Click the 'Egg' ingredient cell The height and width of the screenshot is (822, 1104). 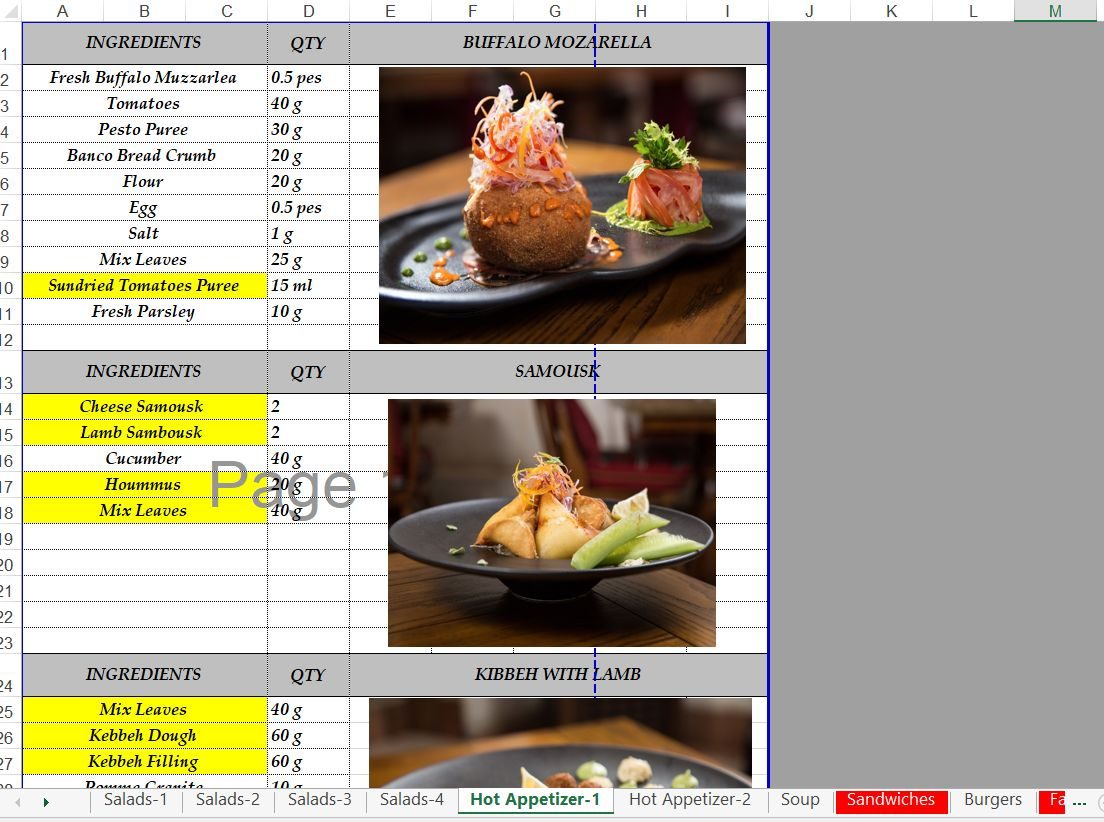pos(144,208)
